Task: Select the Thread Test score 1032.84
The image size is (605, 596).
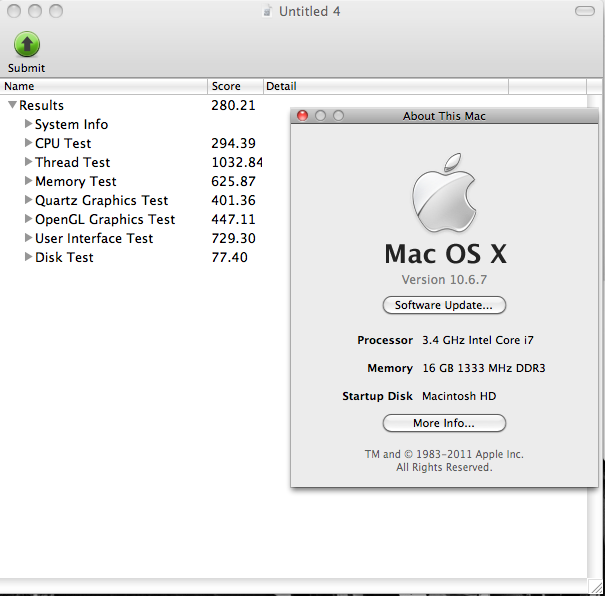Action: click(237, 162)
